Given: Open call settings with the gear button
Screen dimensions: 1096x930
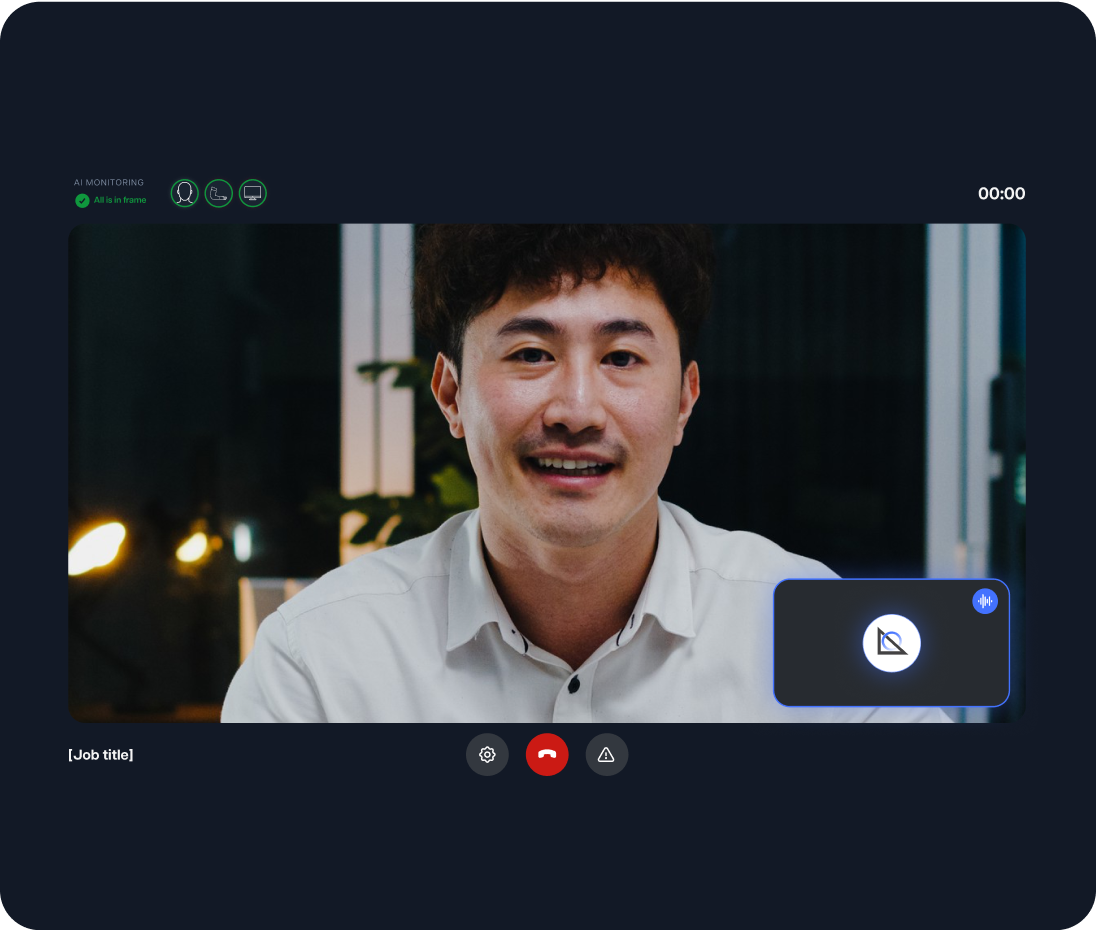Looking at the screenshot, I should point(487,755).
